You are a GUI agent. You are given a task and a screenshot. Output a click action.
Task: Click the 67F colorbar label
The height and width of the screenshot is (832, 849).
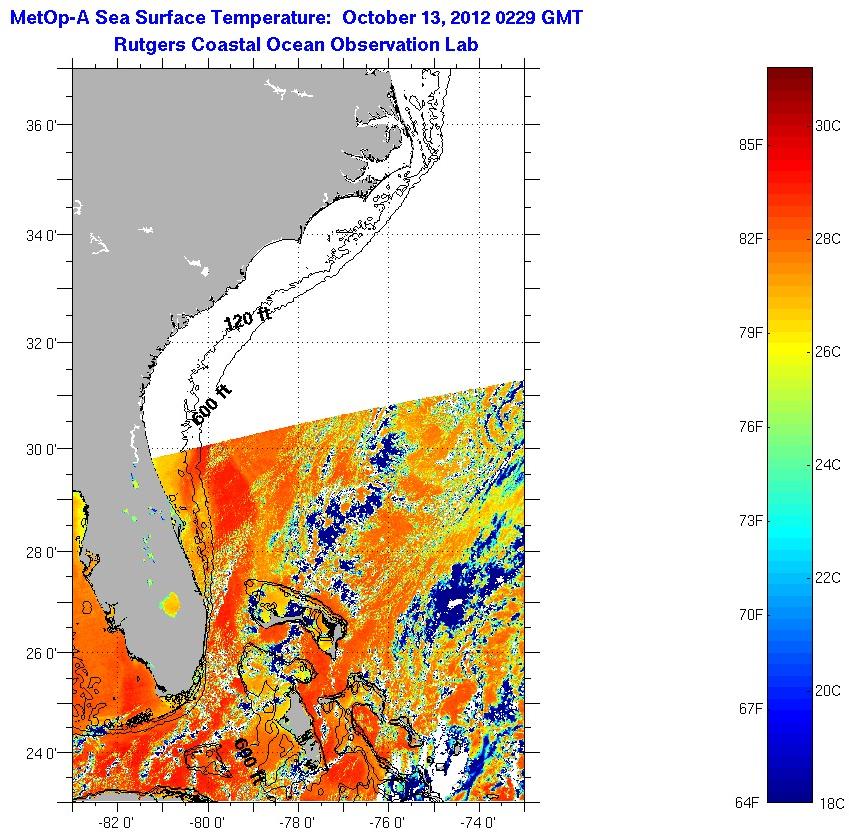751,709
